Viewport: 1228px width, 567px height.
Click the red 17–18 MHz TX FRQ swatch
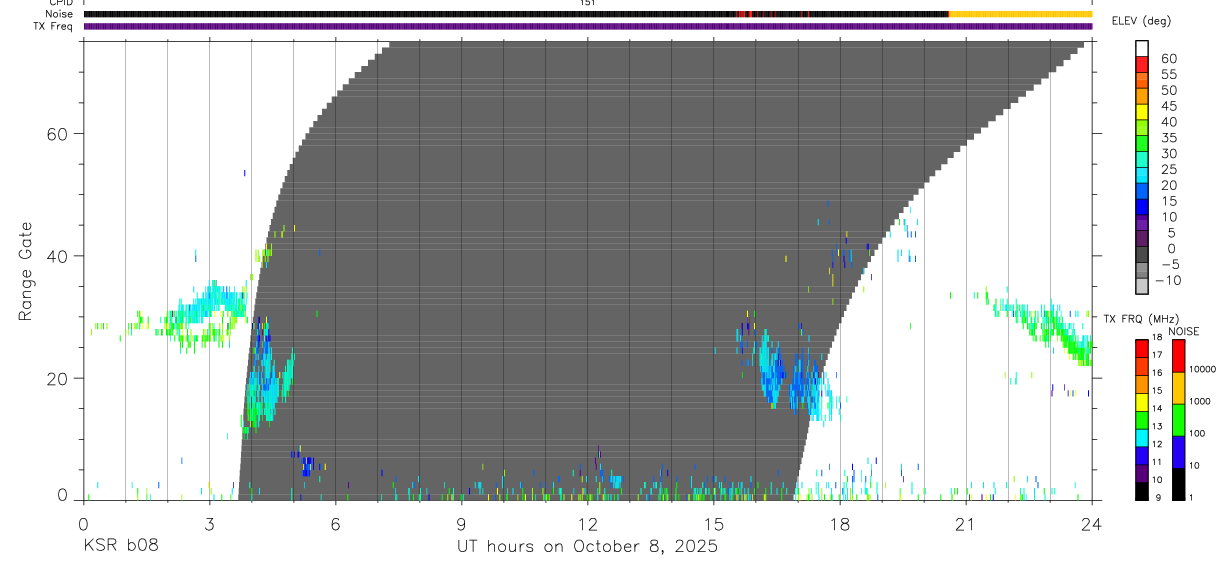coord(1142,349)
